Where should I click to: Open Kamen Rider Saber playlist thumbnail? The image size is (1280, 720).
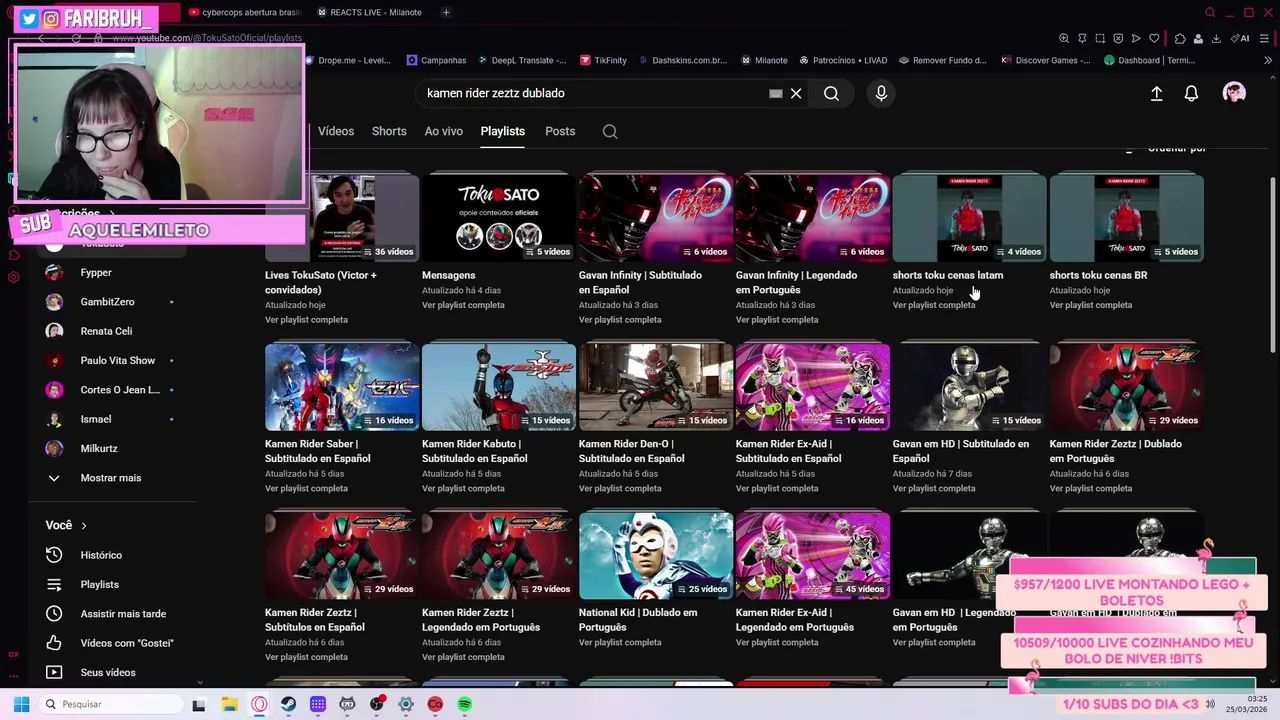coord(341,386)
